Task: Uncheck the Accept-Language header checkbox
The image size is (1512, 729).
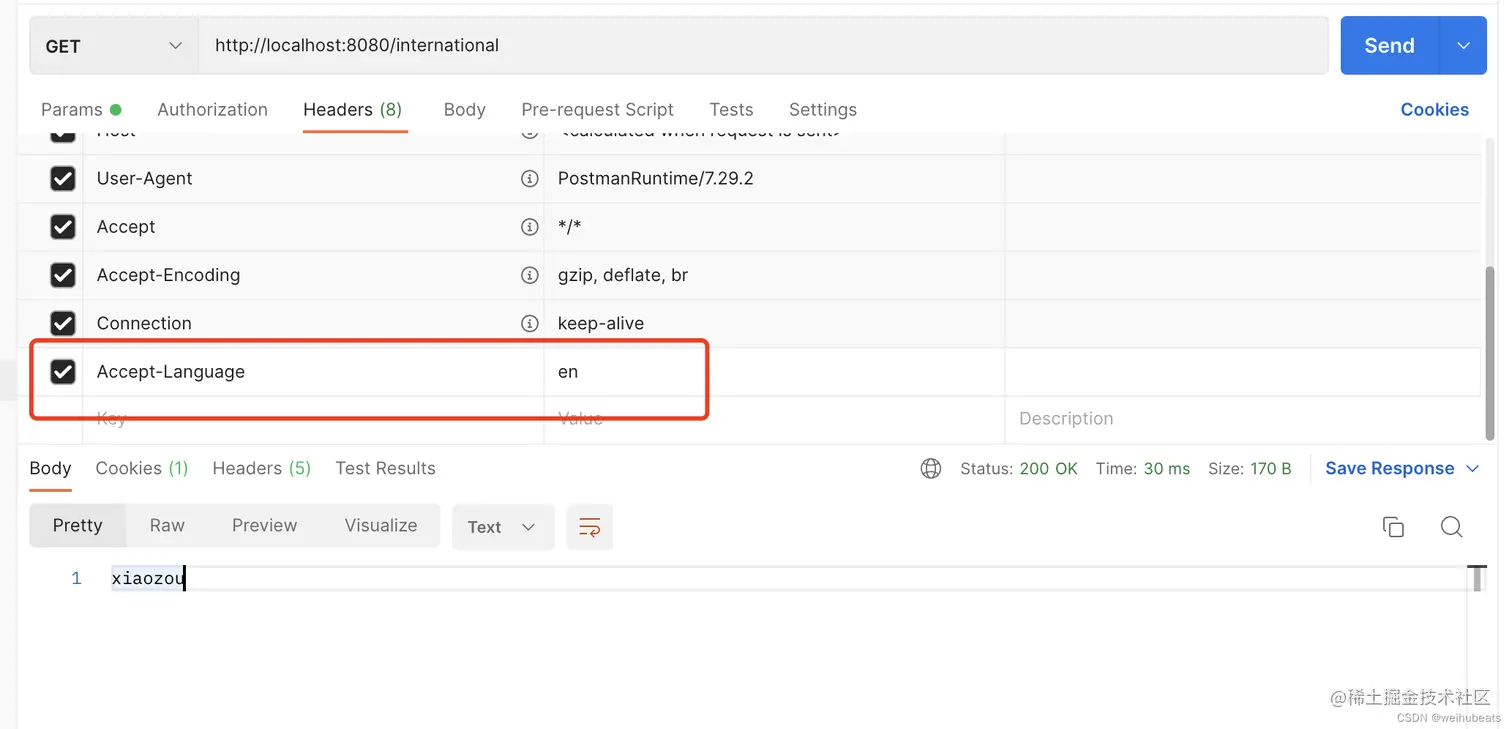Action: tap(63, 372)
